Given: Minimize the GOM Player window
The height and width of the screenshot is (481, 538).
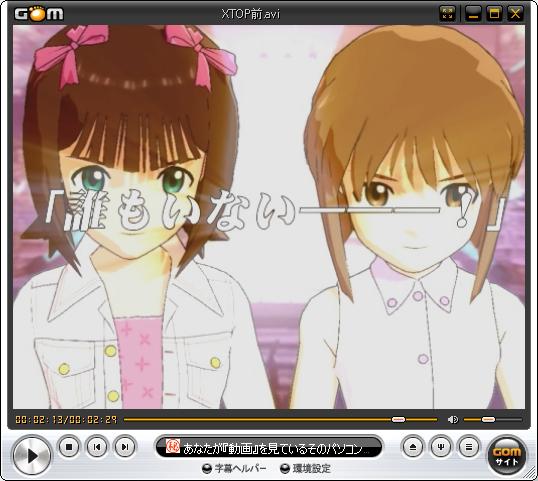Looking at the screenshot, I should click(x=473, y=14).
